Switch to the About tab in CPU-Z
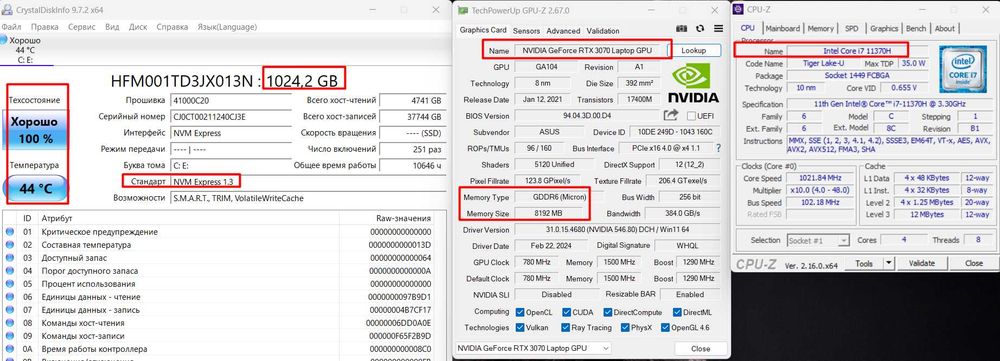This screenshot has height=361, width=1000. [x=945, y=28]
